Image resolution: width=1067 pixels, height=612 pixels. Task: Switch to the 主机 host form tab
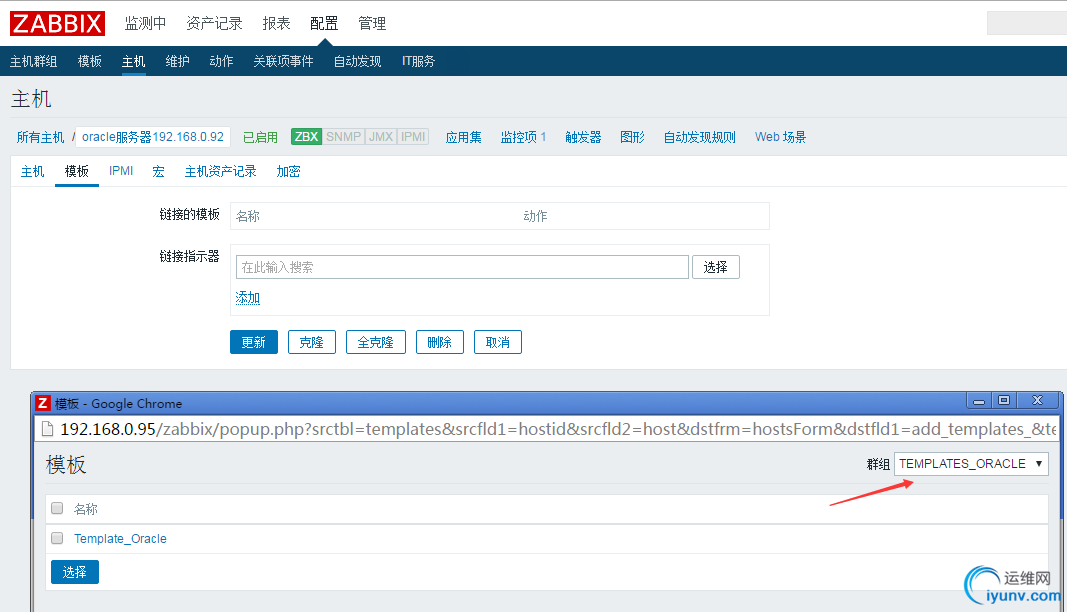click(x=33, y=172)
